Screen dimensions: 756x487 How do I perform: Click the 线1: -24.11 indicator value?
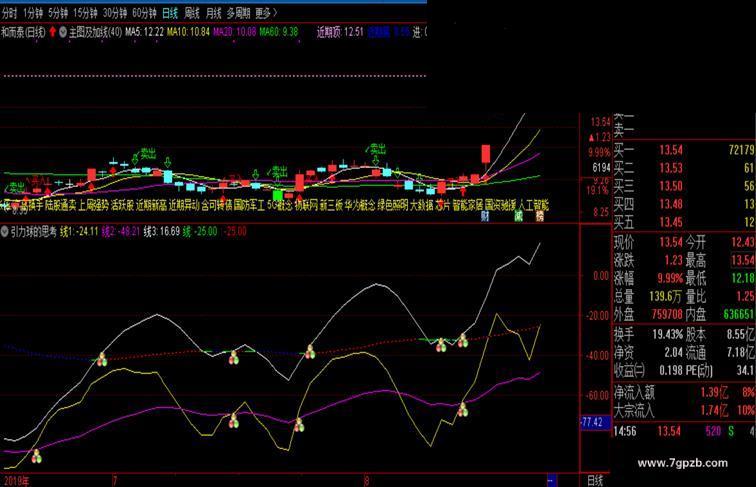[79, 232]
